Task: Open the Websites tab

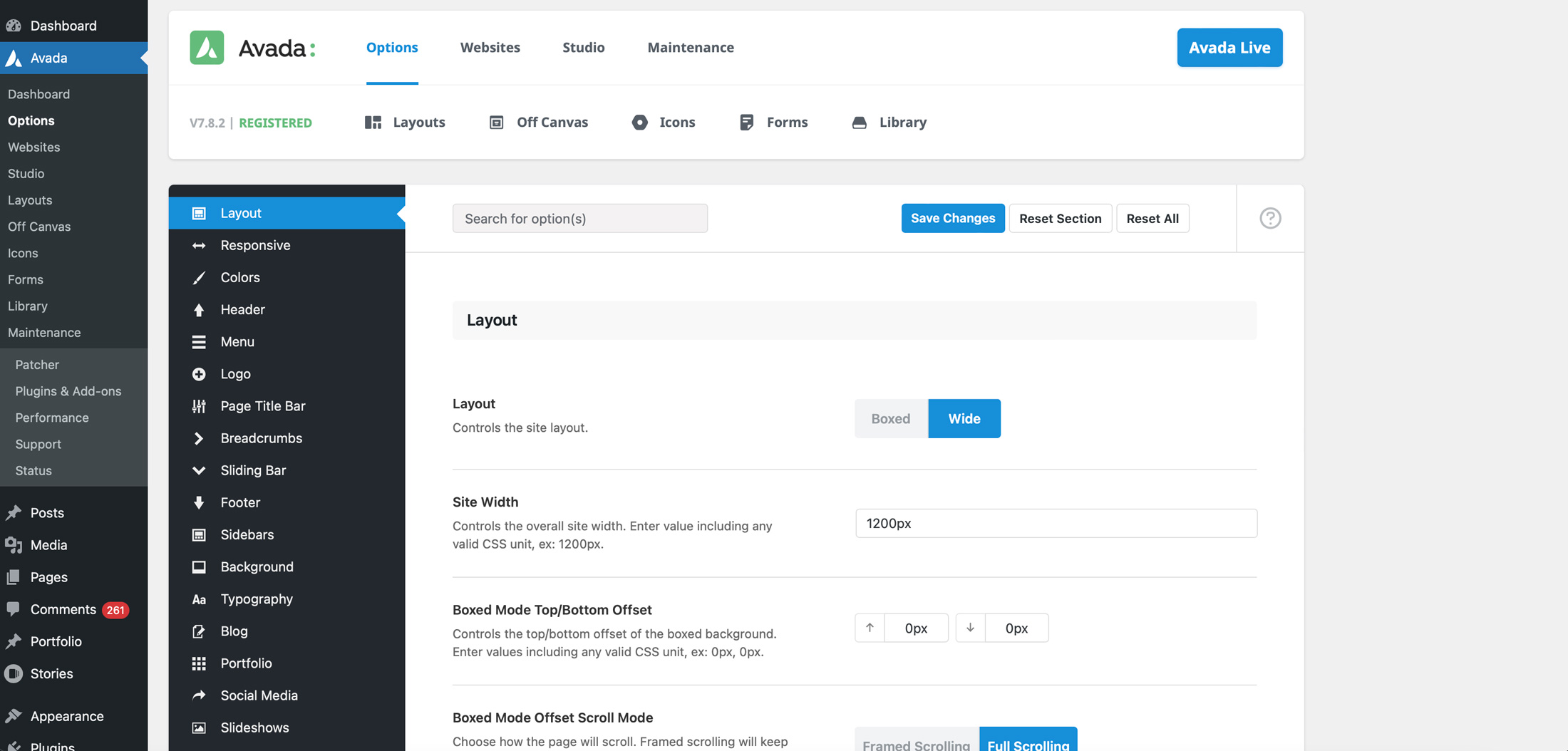Action: [490, 47]
